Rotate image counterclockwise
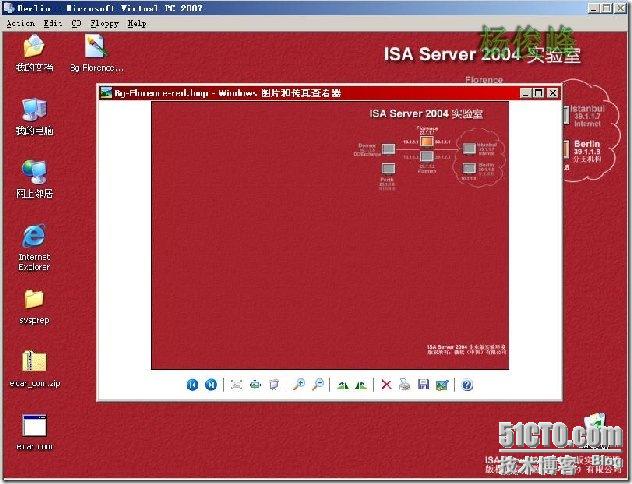 point(361,385)
